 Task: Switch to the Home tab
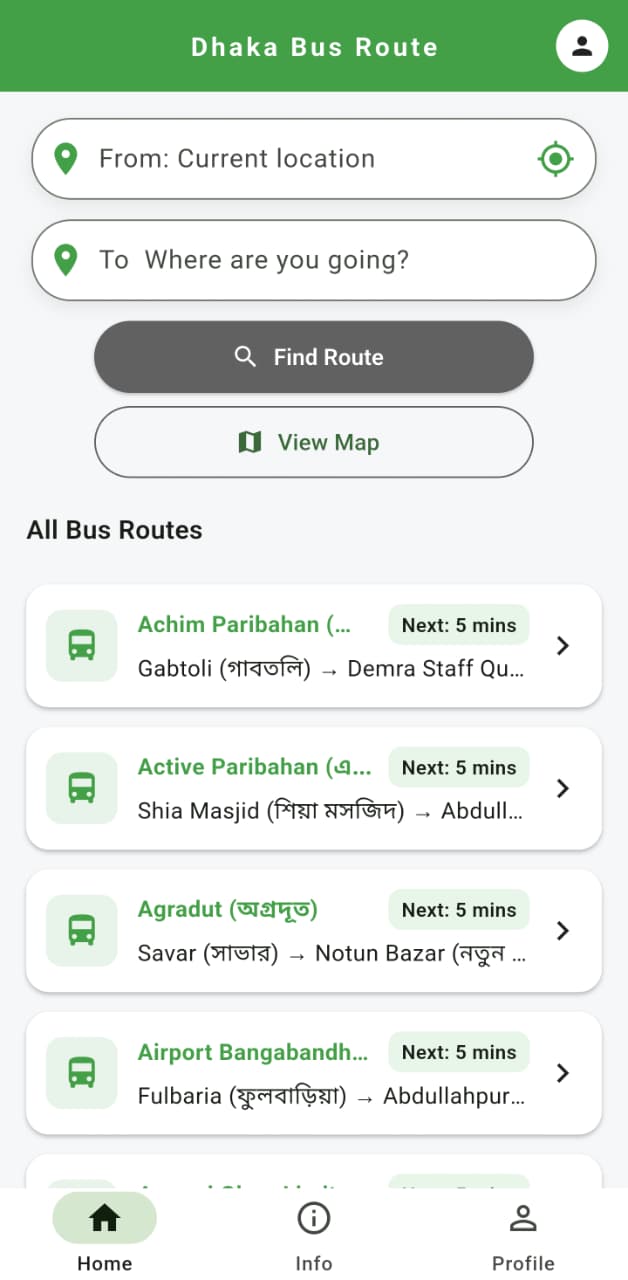pyautogui.click(x=104, y=1218)
